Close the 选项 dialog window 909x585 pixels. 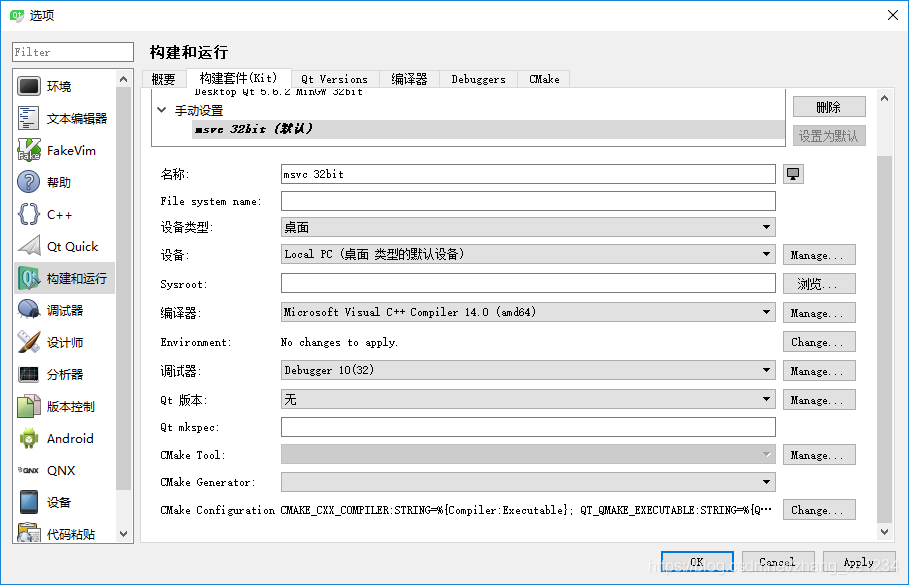[893, 15]
